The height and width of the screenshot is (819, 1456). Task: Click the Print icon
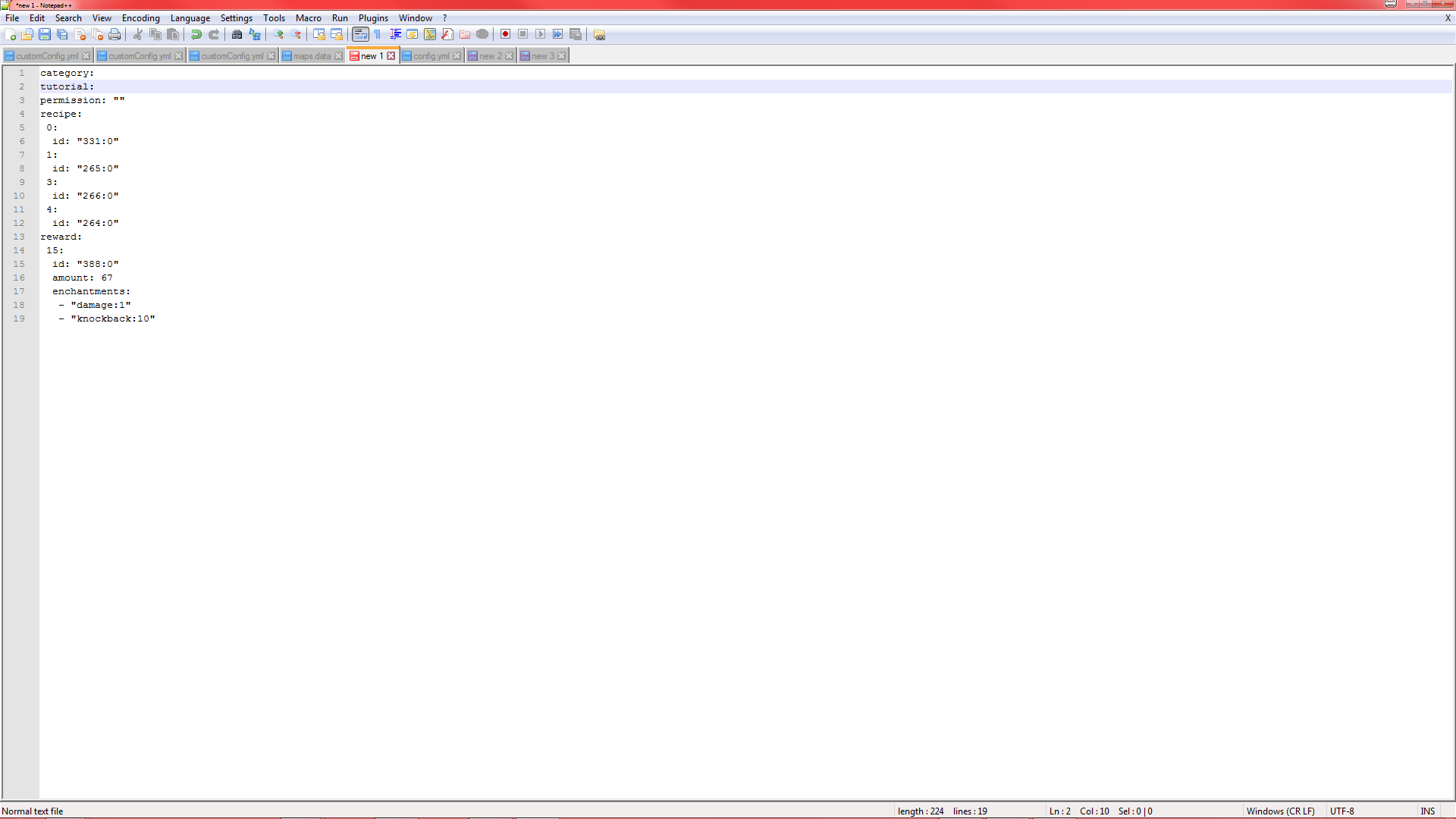point(115,34)
